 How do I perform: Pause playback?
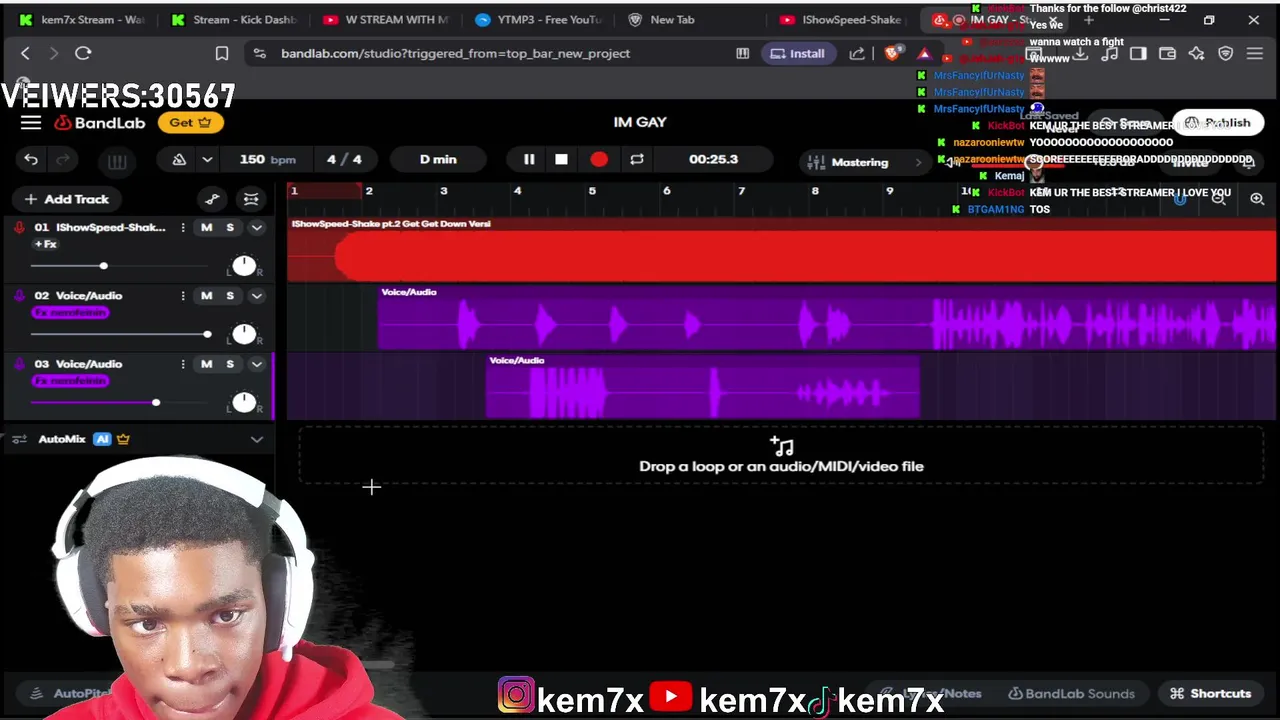(x=529, y=159)
